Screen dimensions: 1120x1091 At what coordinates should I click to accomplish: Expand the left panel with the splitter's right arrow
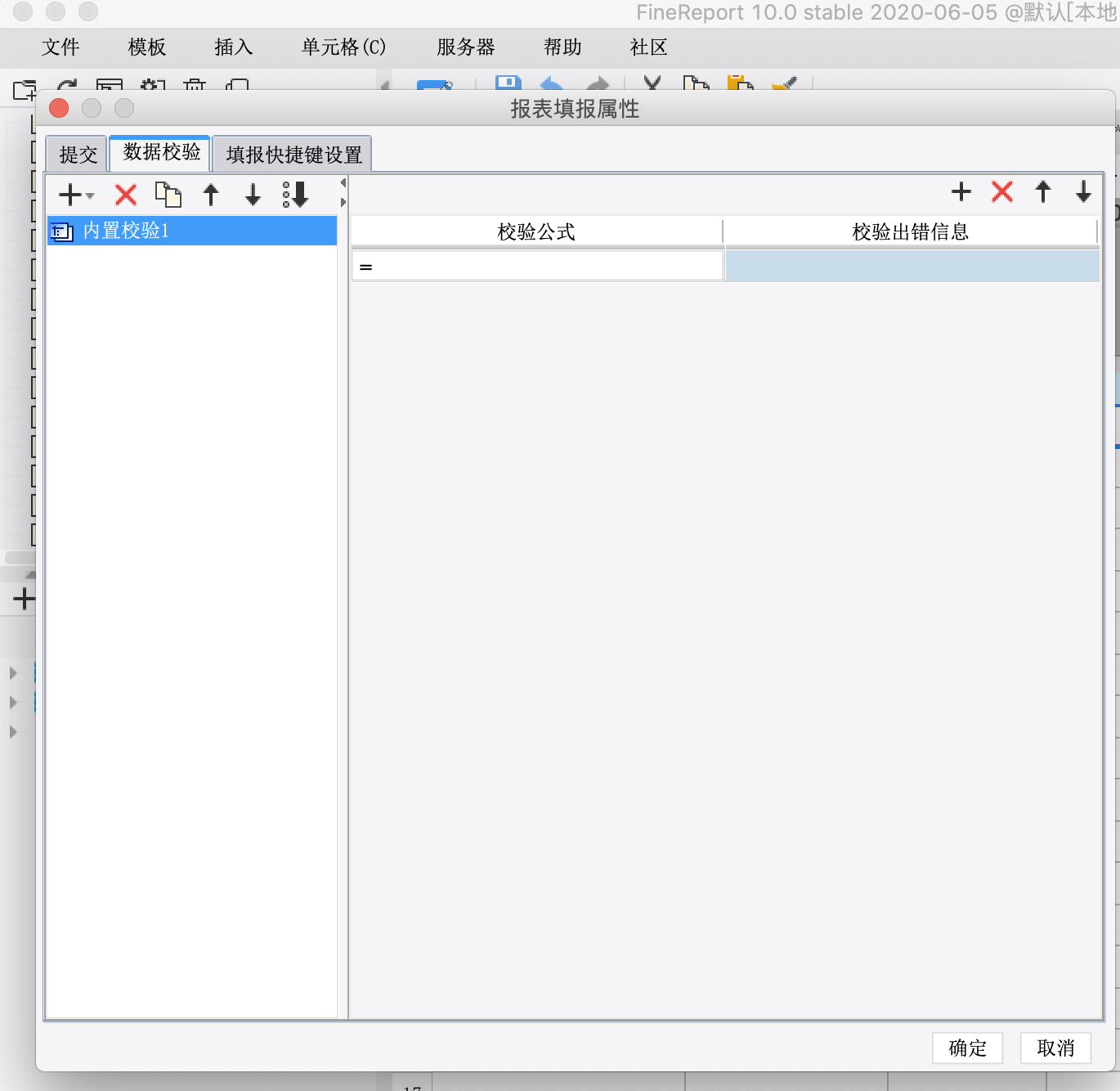click(x=343, y=202)
